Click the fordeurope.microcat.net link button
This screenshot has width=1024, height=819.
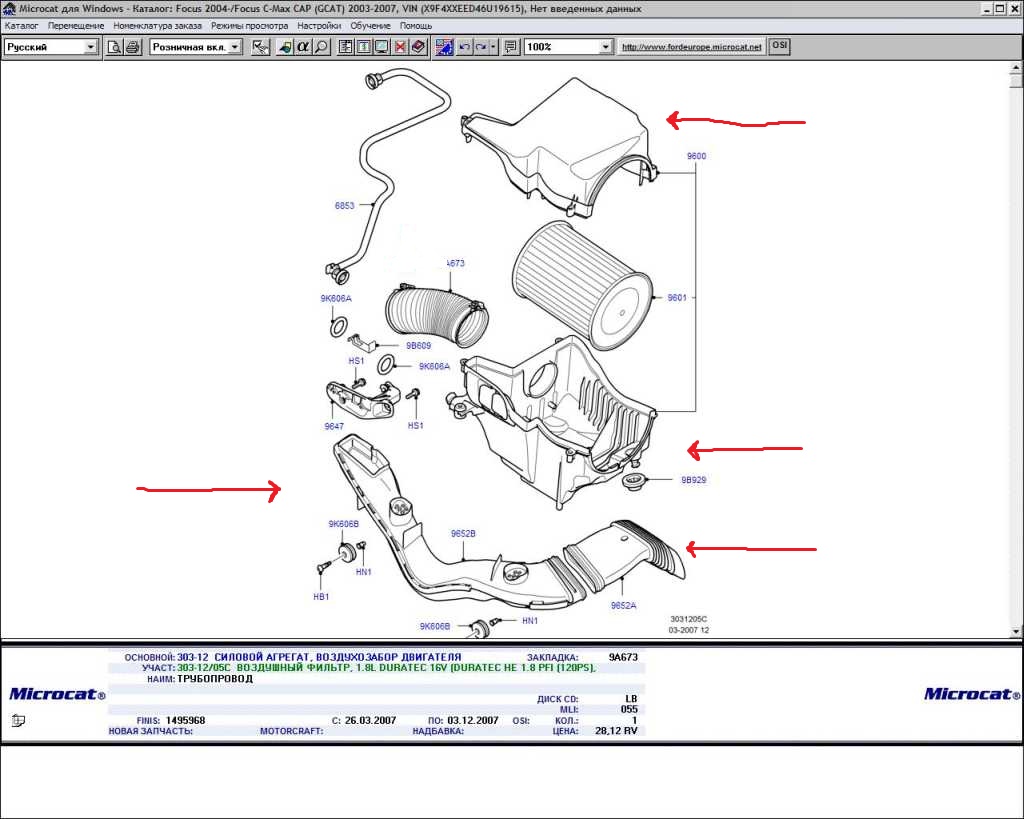(x=691, y=47)
